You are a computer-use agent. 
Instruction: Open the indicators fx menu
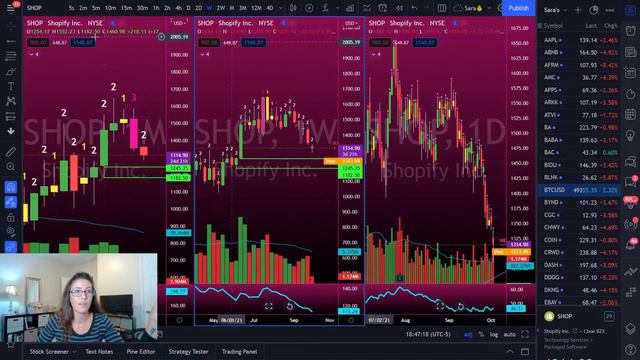(x=325, y=8)
